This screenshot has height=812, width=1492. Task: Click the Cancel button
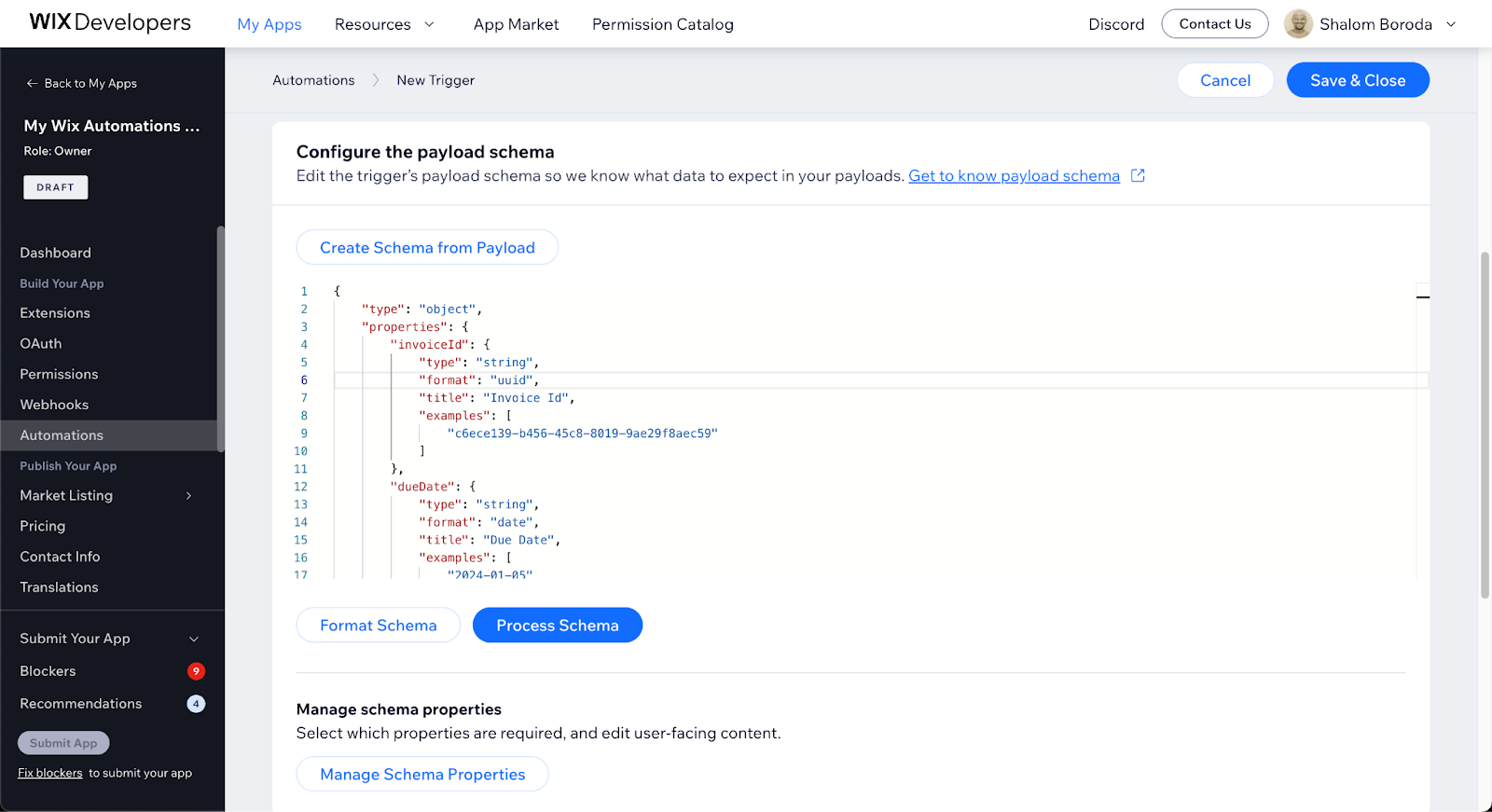[x=1225, y=80]
